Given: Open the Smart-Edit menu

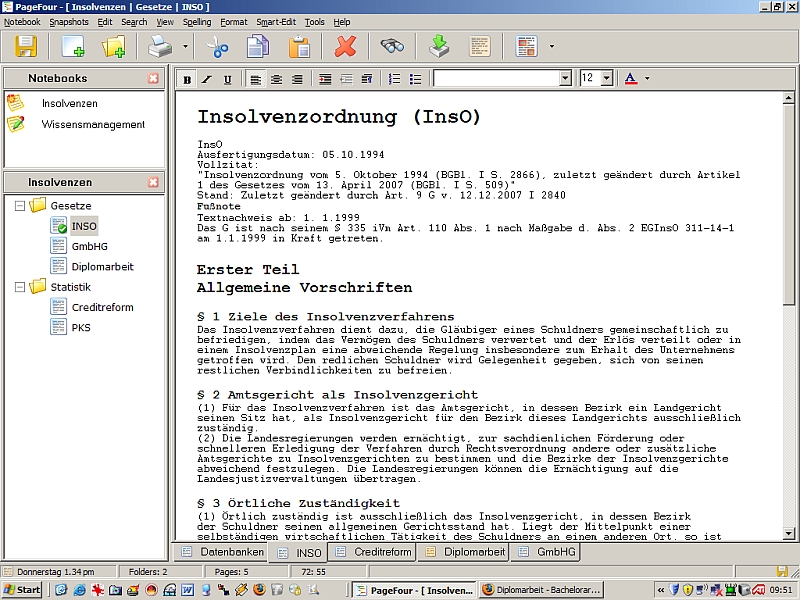Looking at the screenshot, I should [x=276, y=22].
